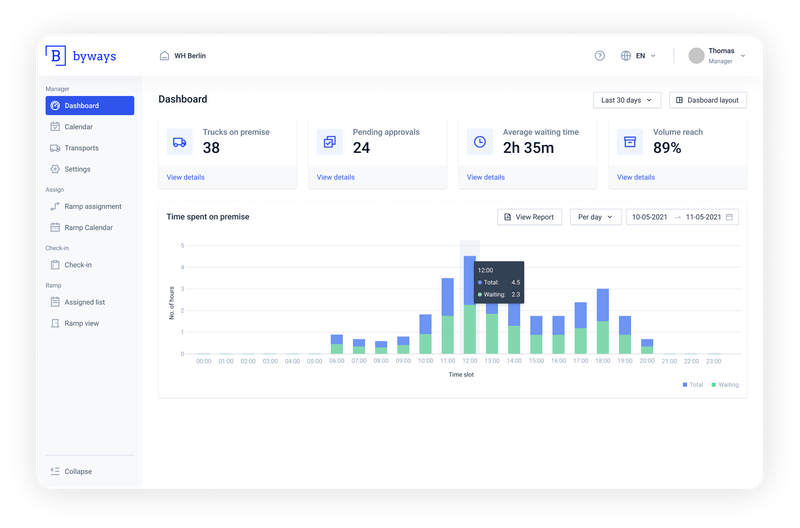Click the Transports truck icon in the sidebar

55,148
